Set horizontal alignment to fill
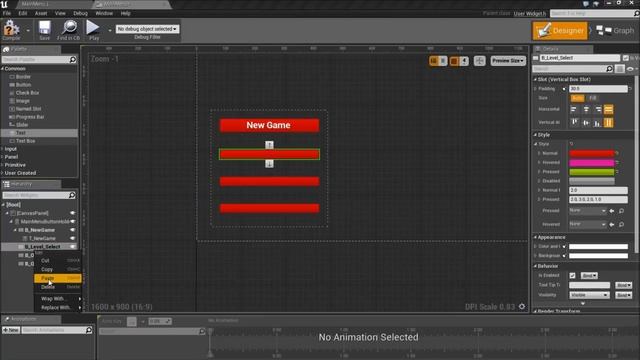The height and width of the screenshot is (360, 640). [x=608, y=109]
